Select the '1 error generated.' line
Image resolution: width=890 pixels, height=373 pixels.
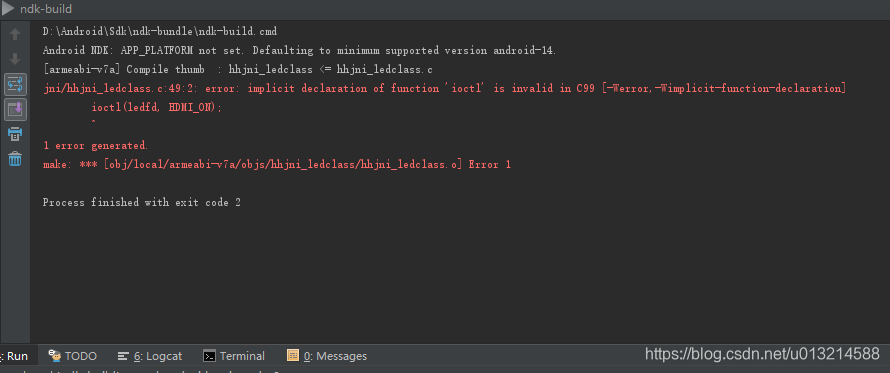coord(95,146)
